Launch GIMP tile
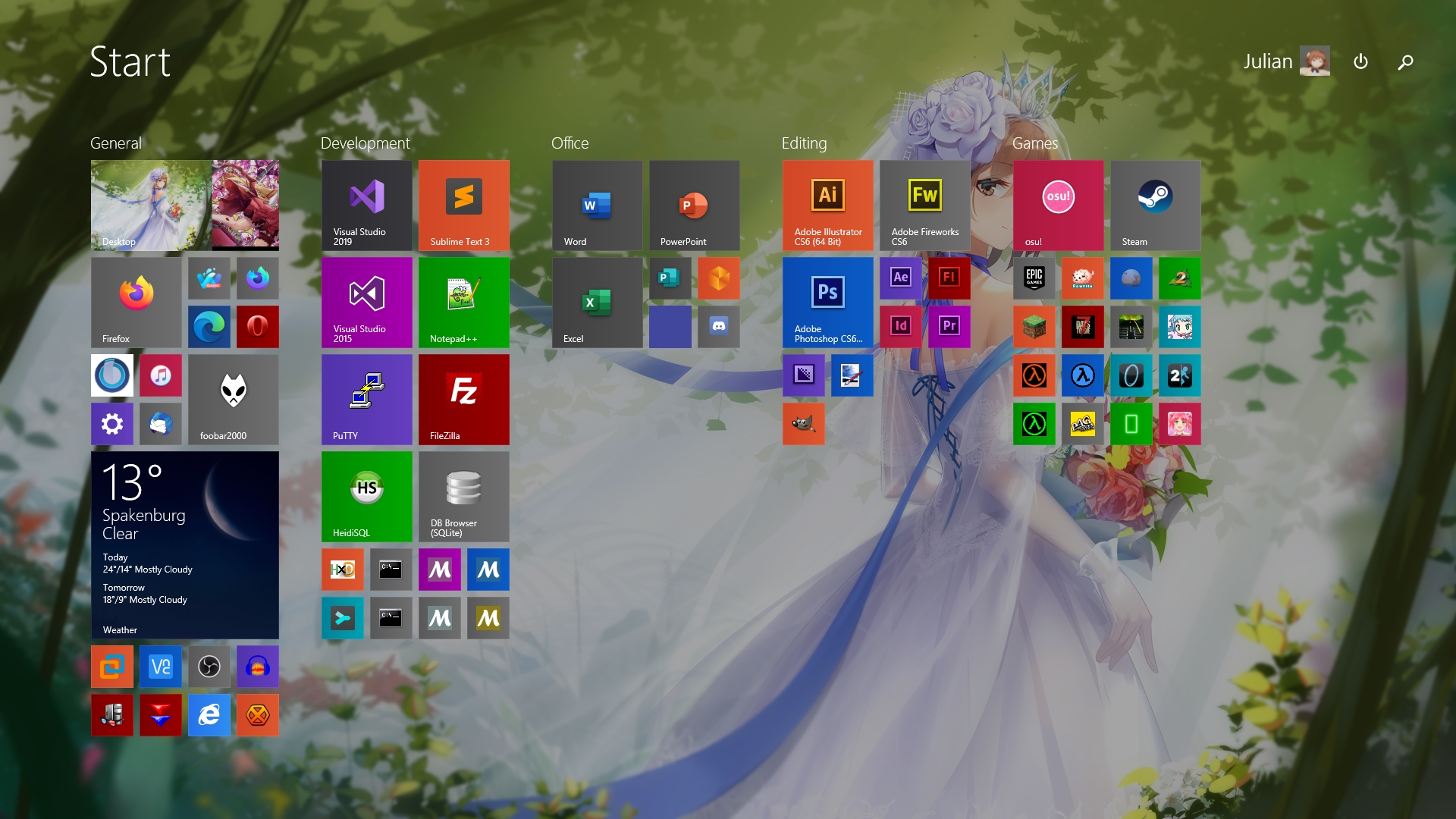The height and width of the screenshot is (819, 1456). coord(804,424)
